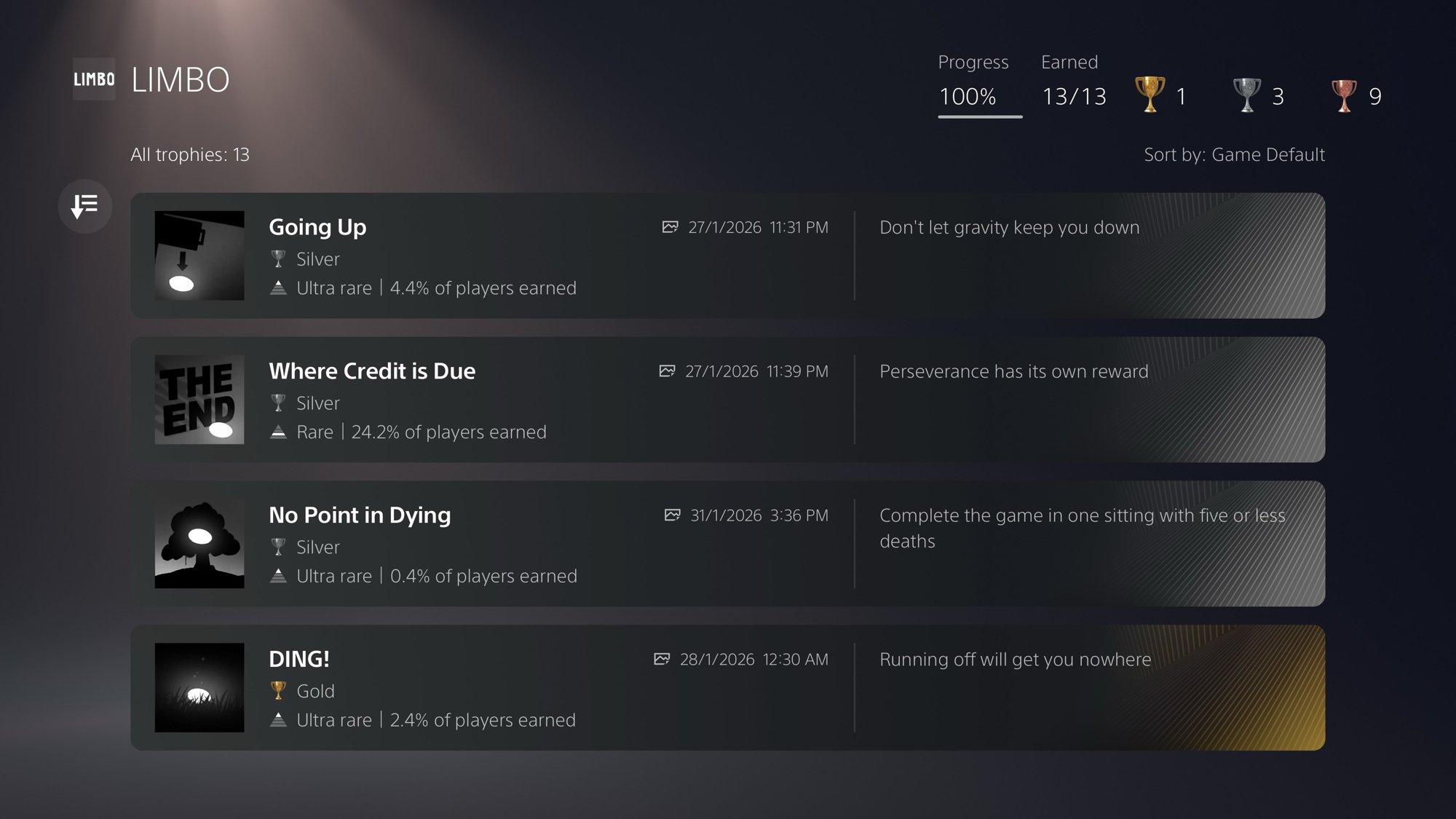1456x819 pixels.
Task: Select The End trophy thumbnail image
Action: 199,400
